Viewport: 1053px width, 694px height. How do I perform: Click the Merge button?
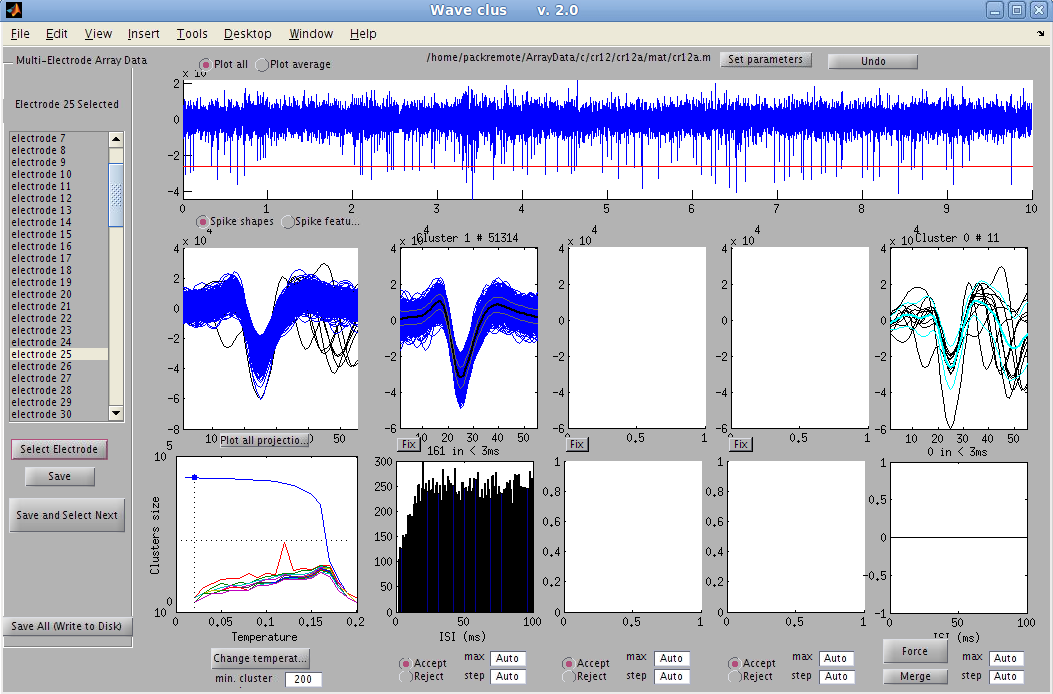pos(914,676)
